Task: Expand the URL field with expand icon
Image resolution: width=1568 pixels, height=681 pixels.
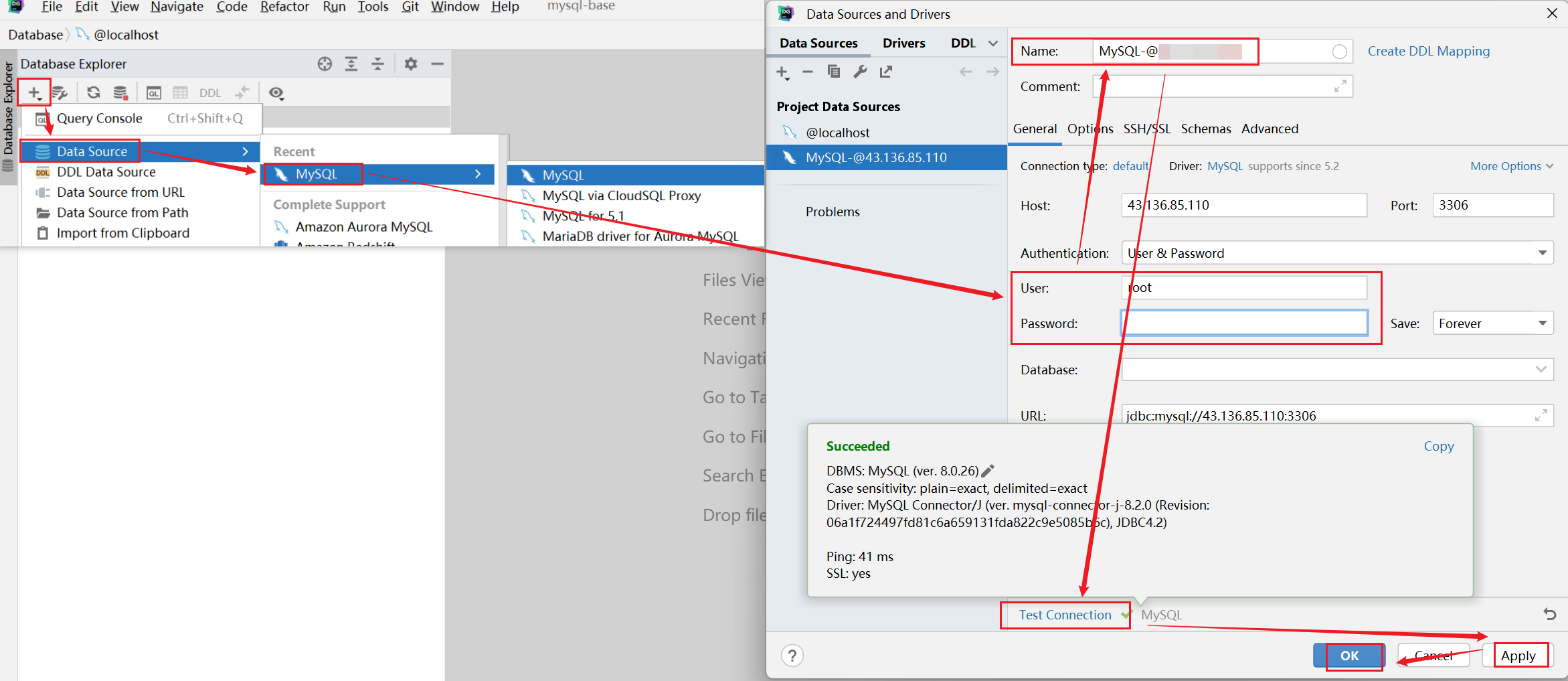Action: 1541,415
